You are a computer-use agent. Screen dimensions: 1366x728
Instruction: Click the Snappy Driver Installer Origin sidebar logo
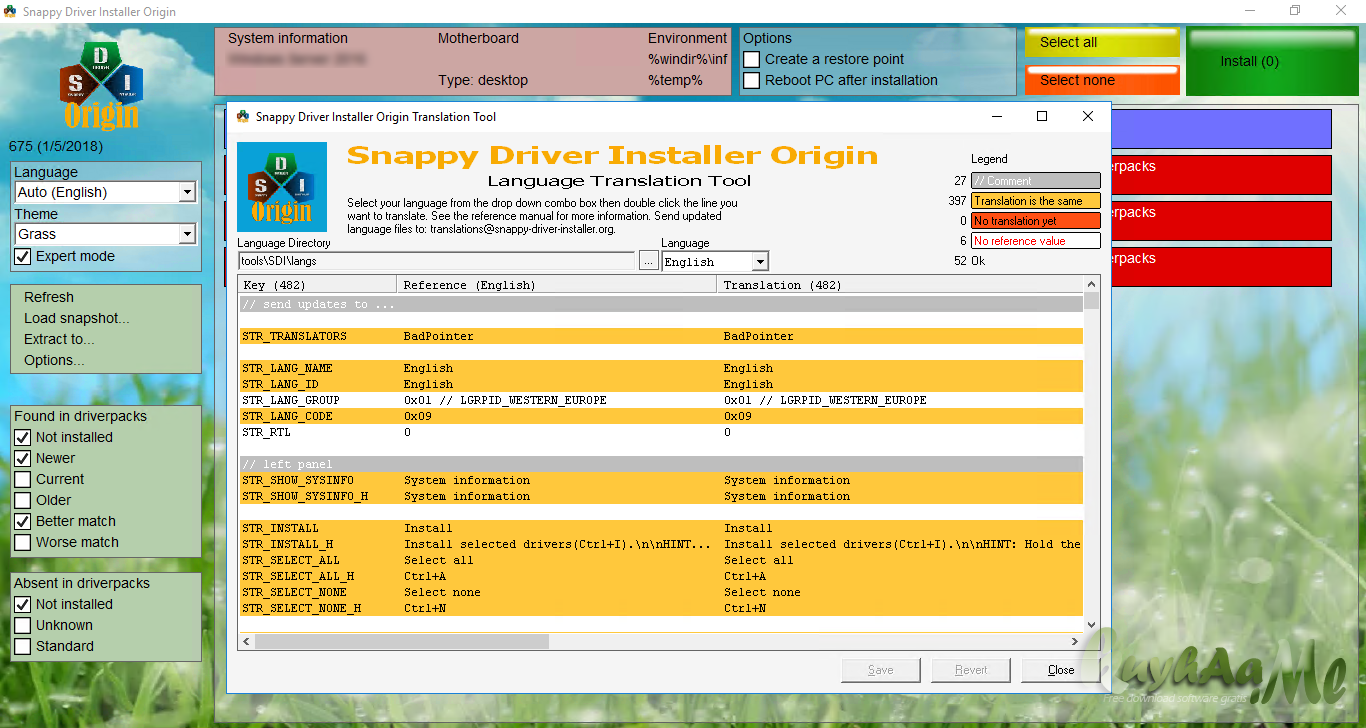(101, 86)
